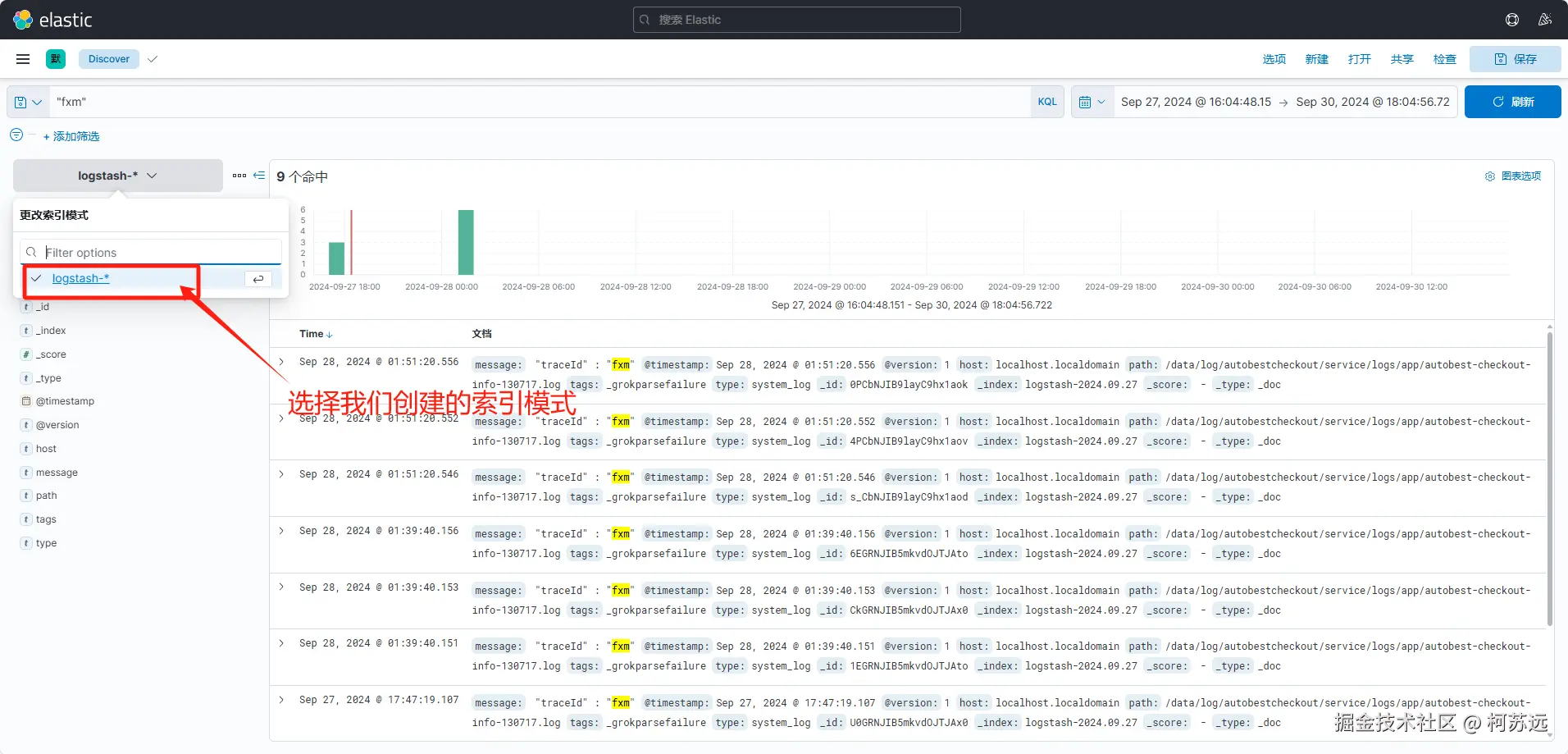
Task: Click the 刷新 refresh button
Action: tap(1513, 102)
